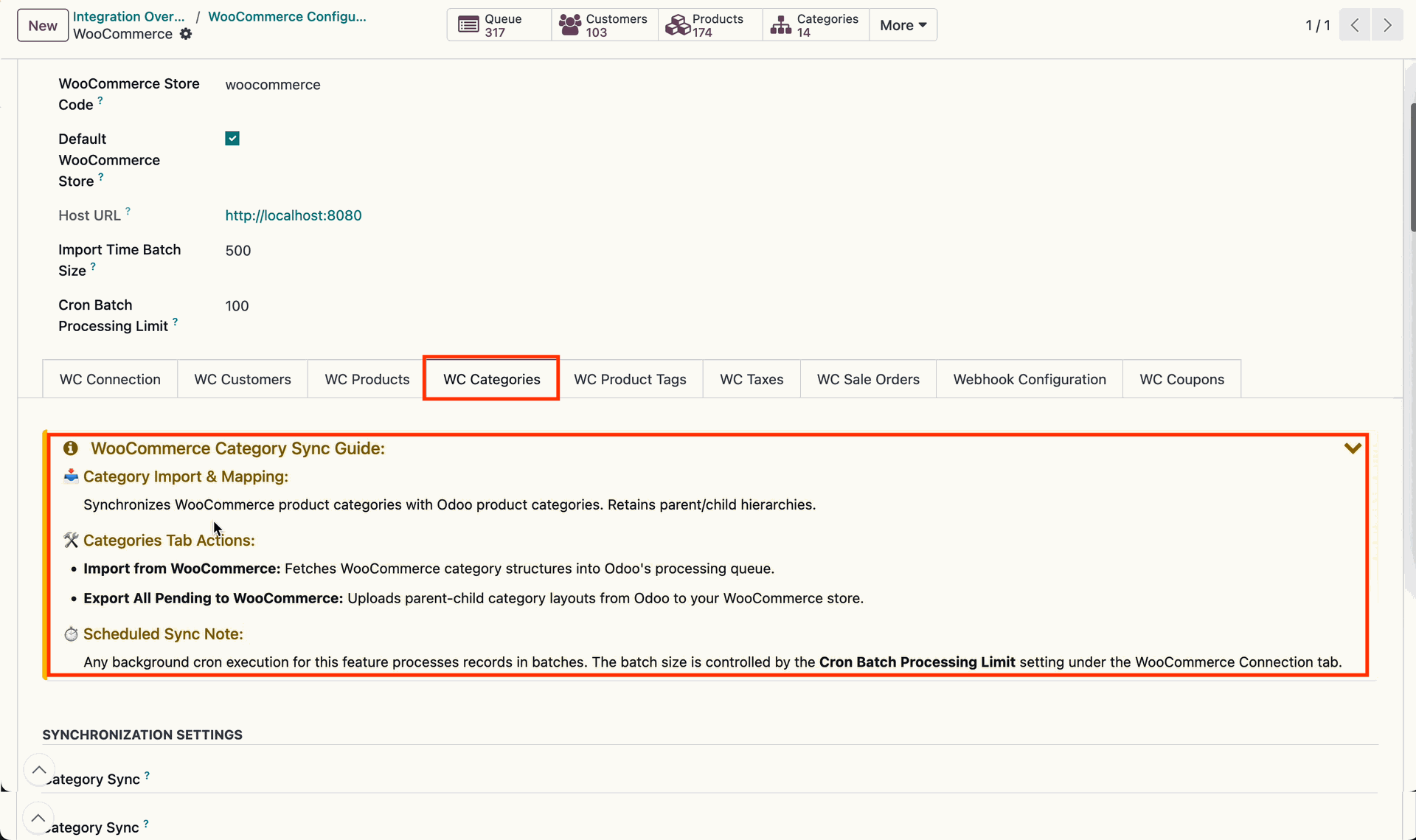This screenshot has width=1416, height=840.
Task: Switch to the Webhook Configuration tab
Action: pos(1030,379)
